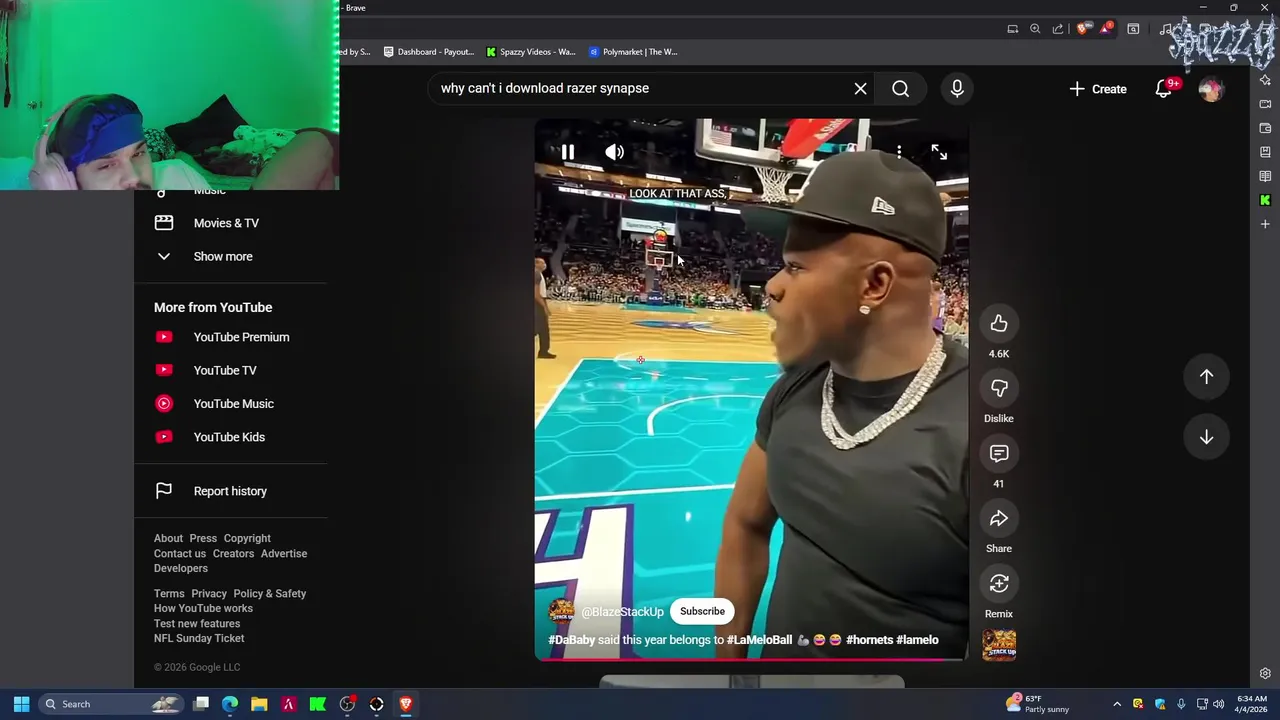Open the Spazzy Videos bookmark

(x=531, y=52)
